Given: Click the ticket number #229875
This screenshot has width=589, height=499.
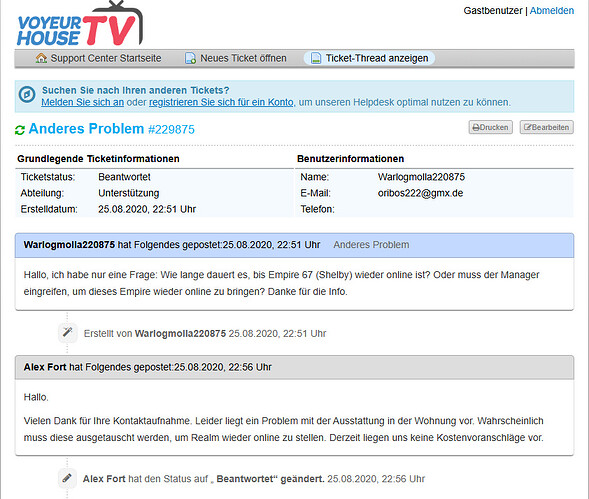Looking at the screenshot, I should point(171,130).
